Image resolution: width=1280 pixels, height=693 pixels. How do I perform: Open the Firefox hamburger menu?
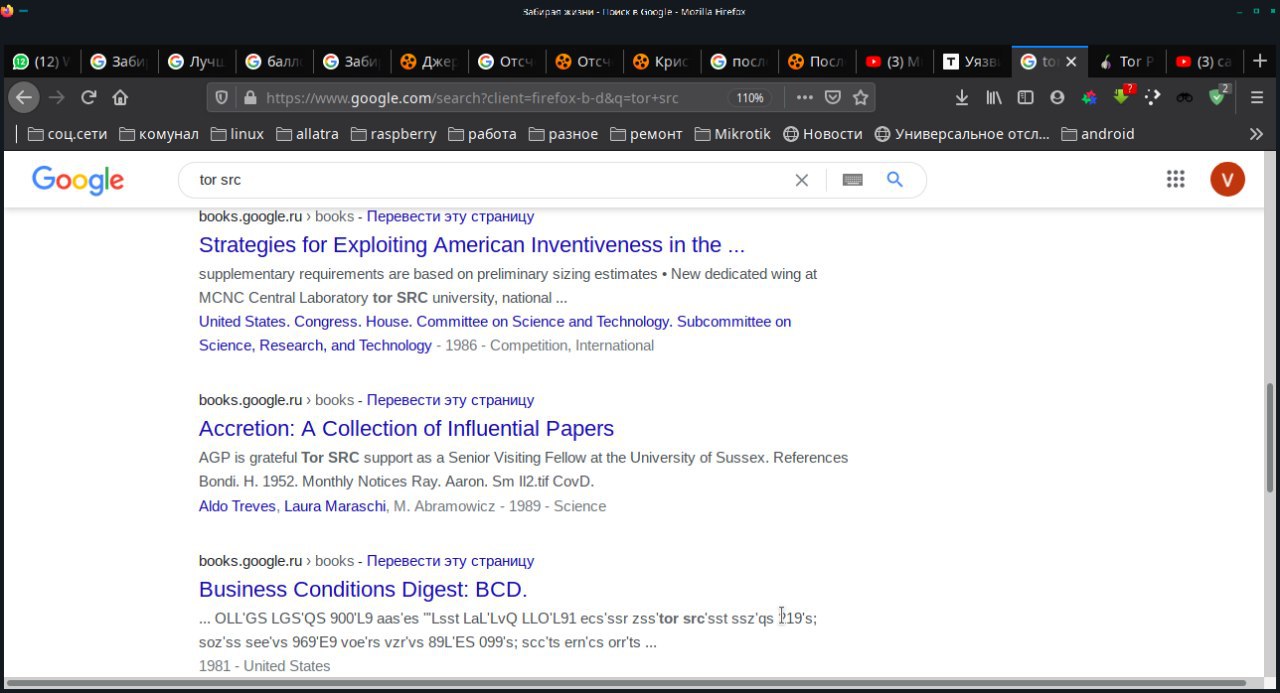click(x=1257, y=97)
